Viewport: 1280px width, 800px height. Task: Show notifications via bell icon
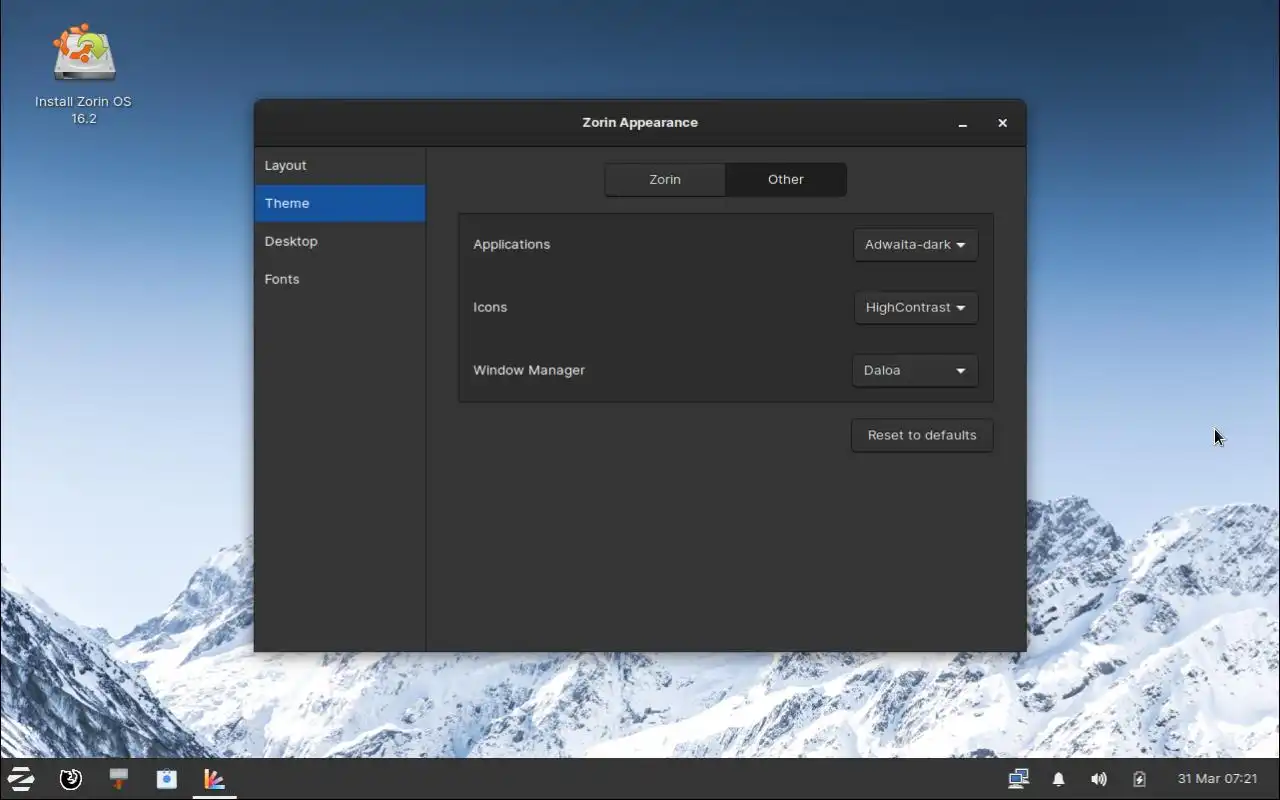[x=1058, y=779]
